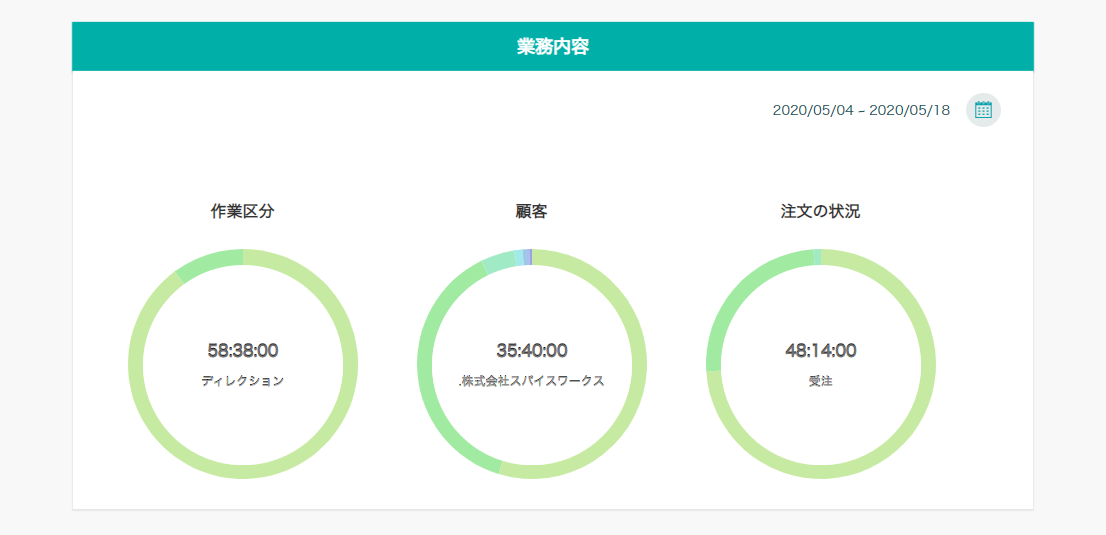Click the .株式会社スパイスワークス label

point(532,380)
